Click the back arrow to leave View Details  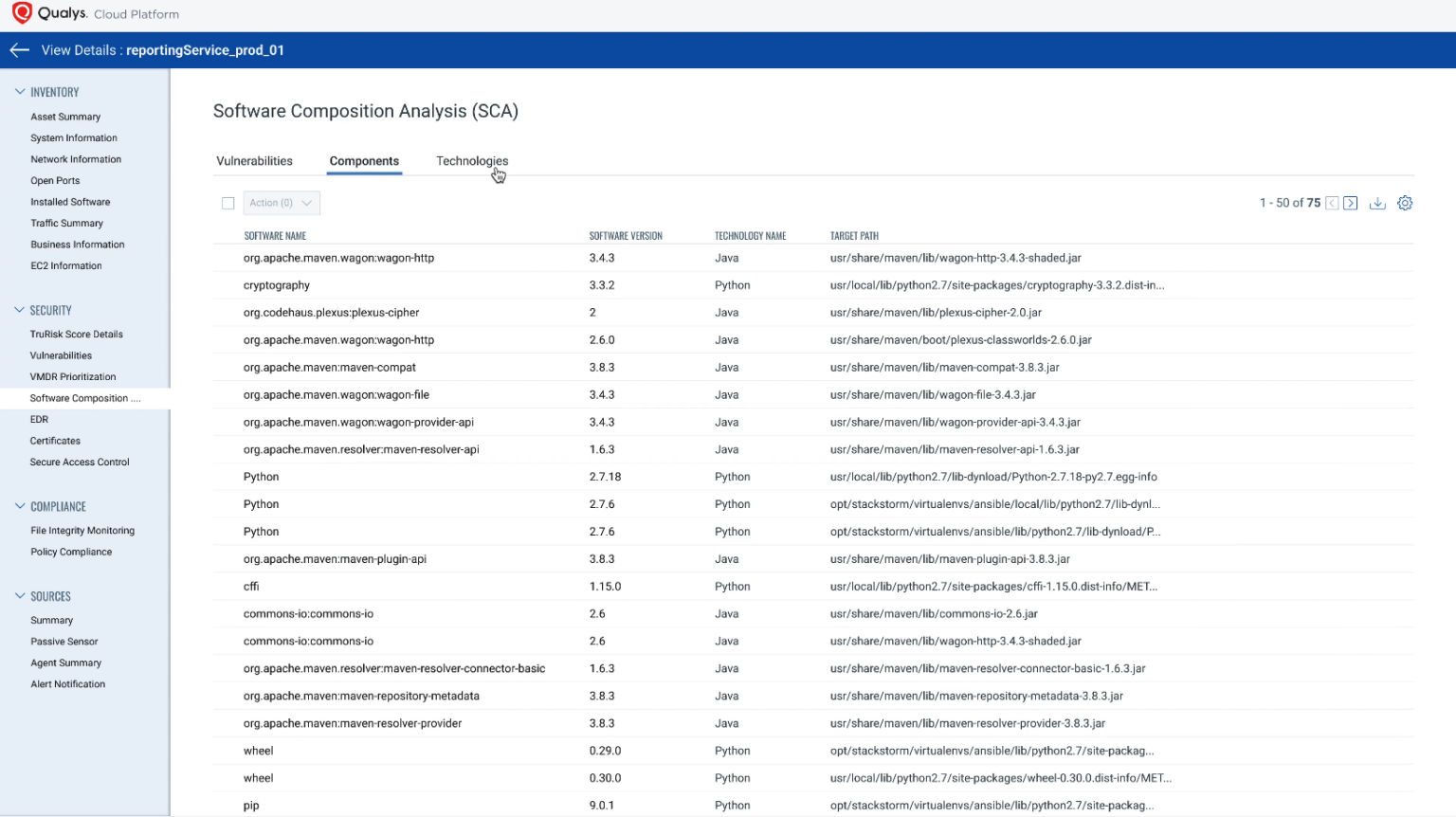(x=19, y=49)
